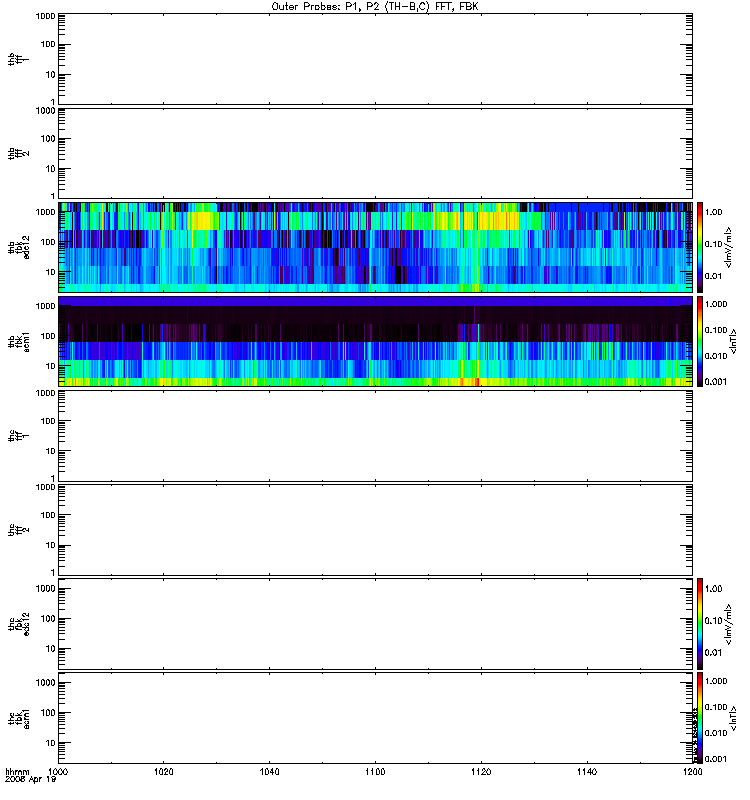Click the '100' y-axis tick of thb fft 2

click(48, 139)
